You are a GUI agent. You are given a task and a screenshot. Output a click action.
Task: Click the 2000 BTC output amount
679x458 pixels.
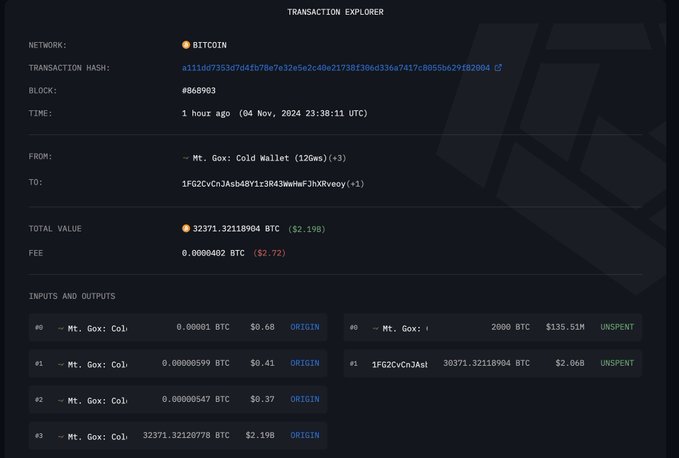click(x=511, y=327)
